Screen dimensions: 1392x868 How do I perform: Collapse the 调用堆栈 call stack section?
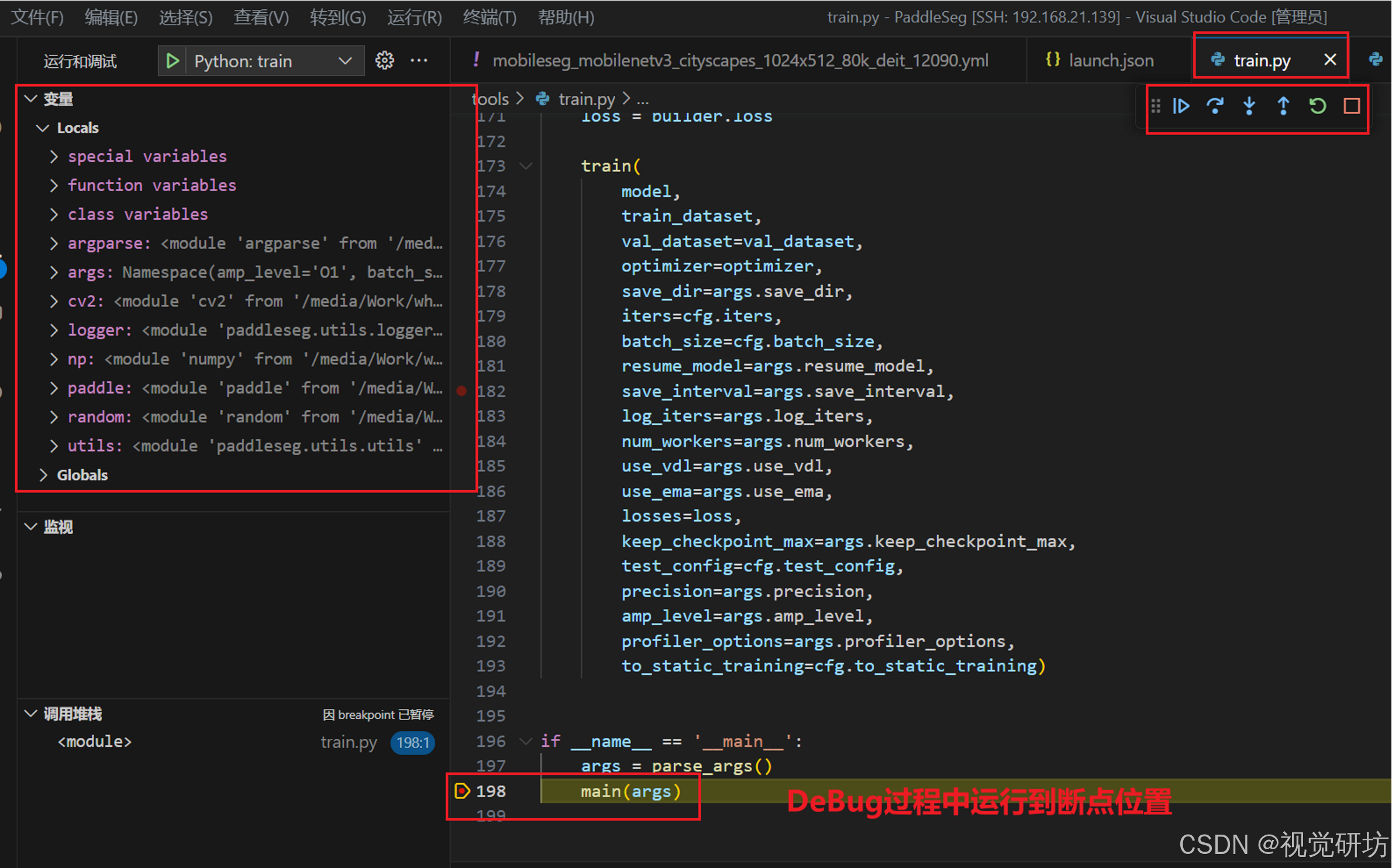31,714
